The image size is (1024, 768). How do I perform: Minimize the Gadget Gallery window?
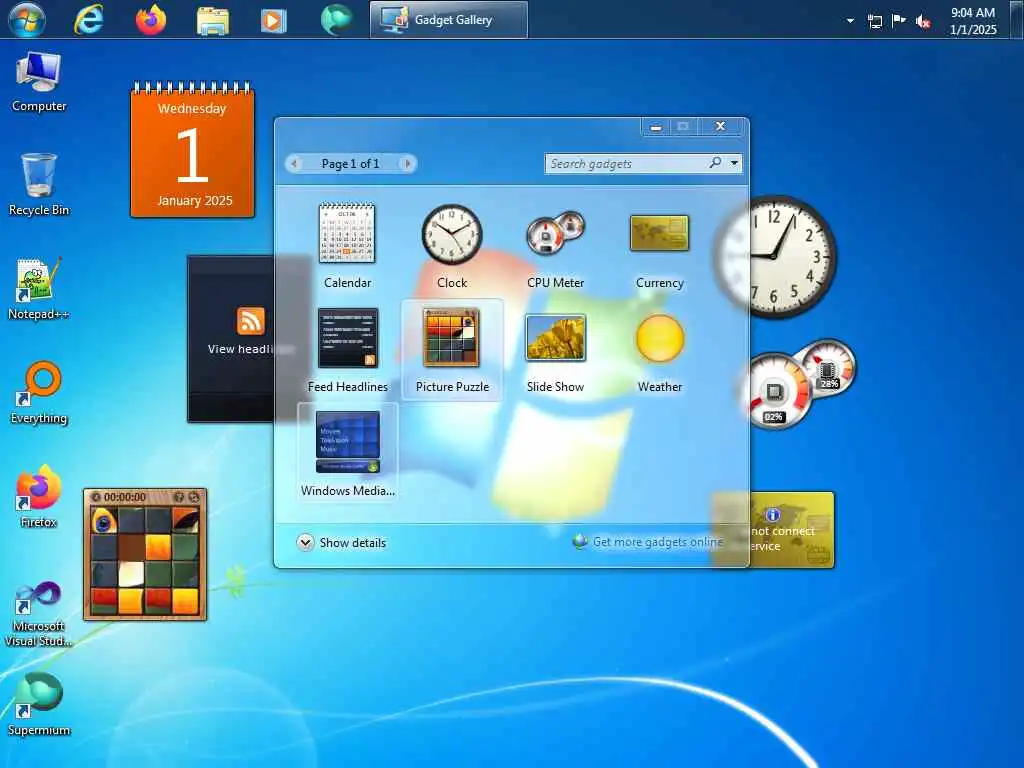pyautogui.click(x=656, y=127)
